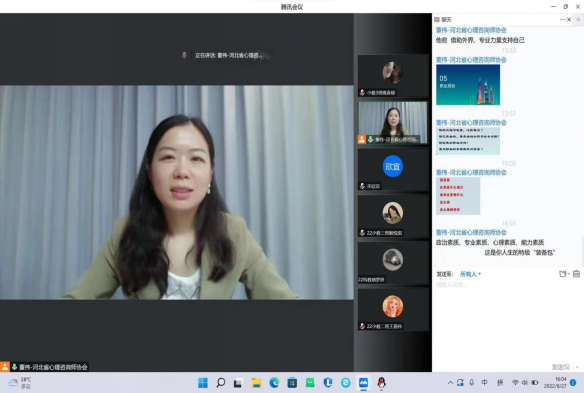584x393 pixels.
Task: Expand the arrow next to 发送(S)
Action: 577,367
